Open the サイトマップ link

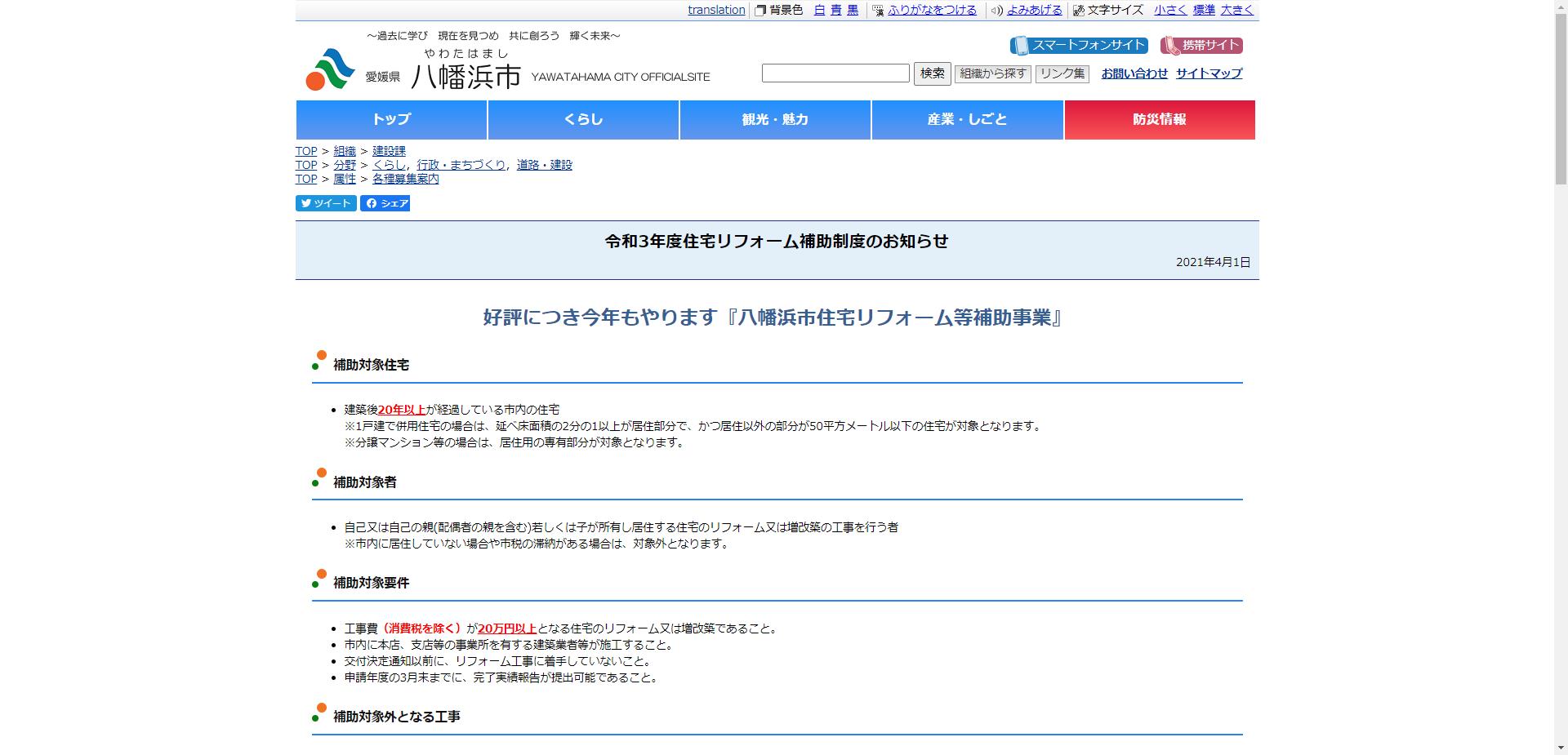coord(1209,73)
